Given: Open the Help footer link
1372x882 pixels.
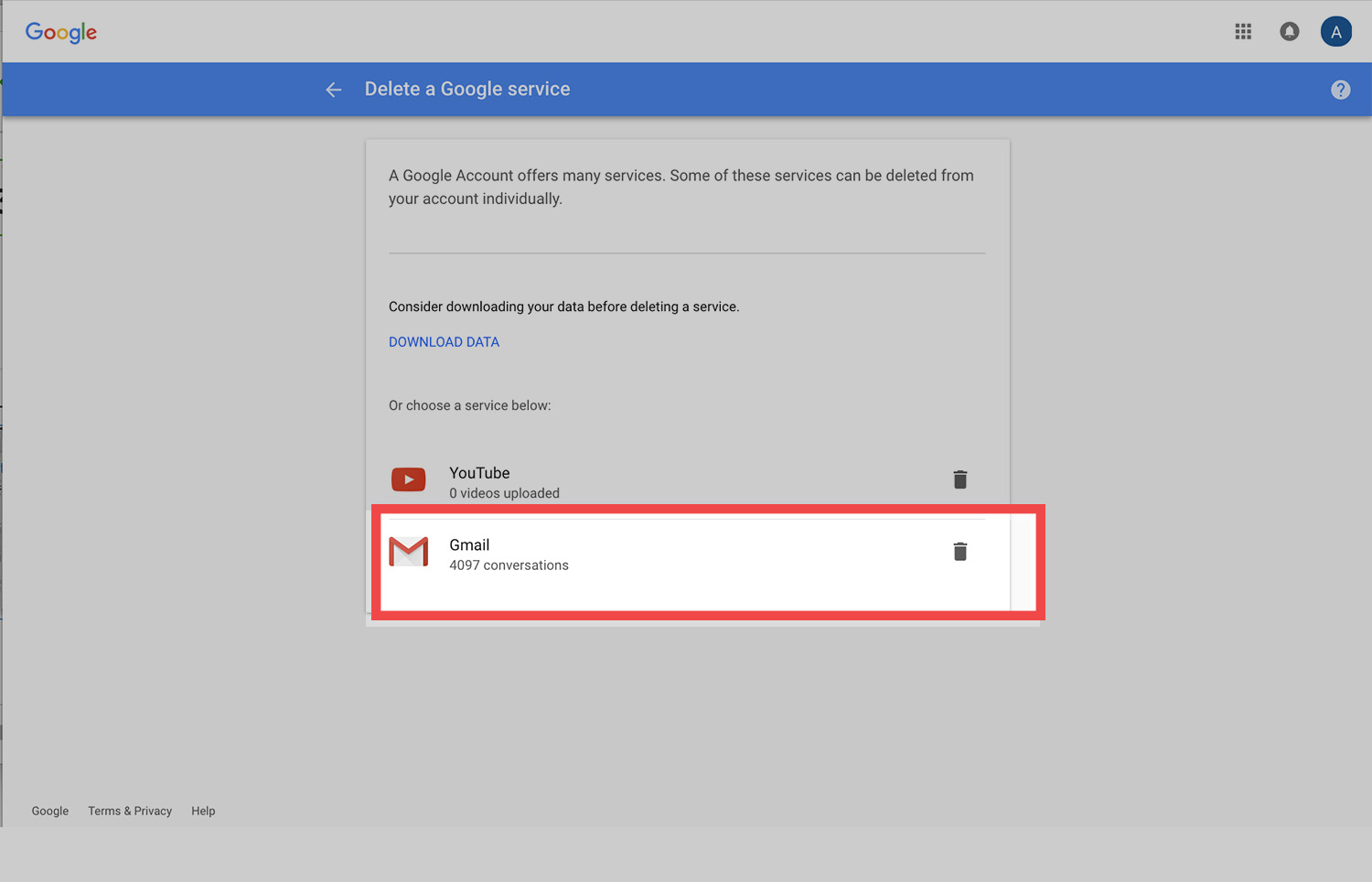Looking at the screenshot, I should pyautogui.click(x=203, y=811).
